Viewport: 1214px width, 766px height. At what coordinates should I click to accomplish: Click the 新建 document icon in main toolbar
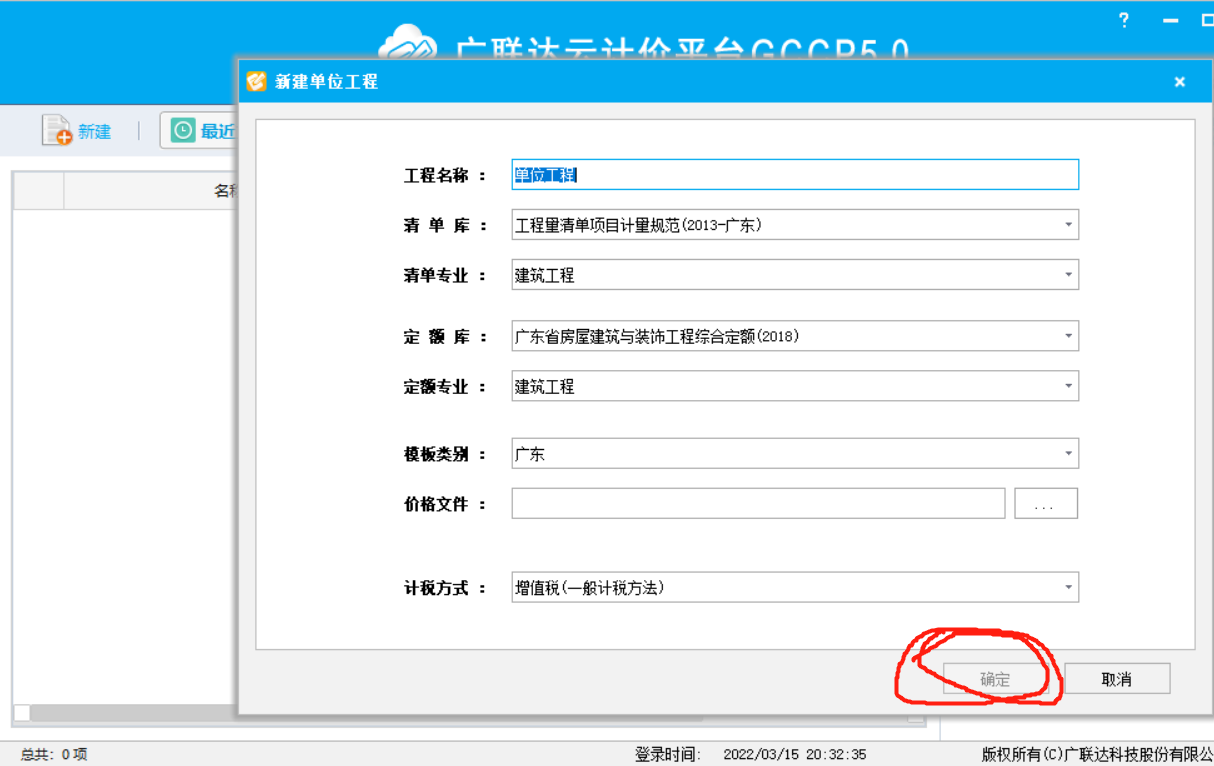[x=56, y=131]
